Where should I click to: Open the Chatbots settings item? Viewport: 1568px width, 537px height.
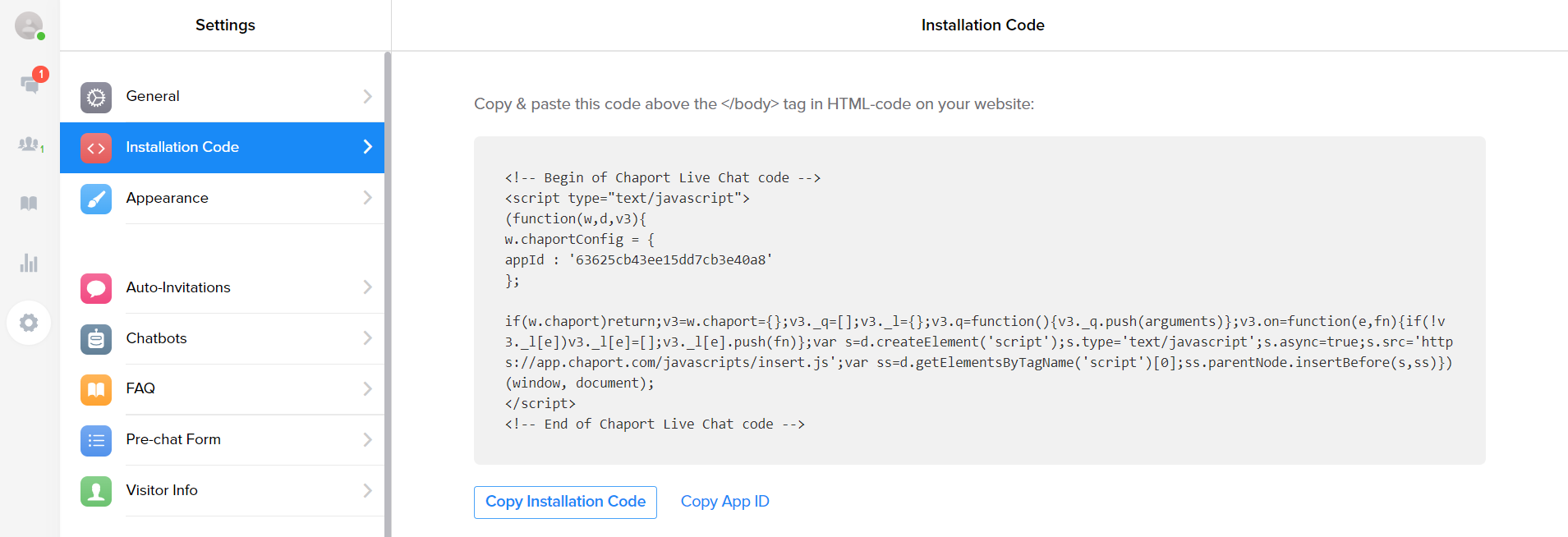(x=222, y=339)
